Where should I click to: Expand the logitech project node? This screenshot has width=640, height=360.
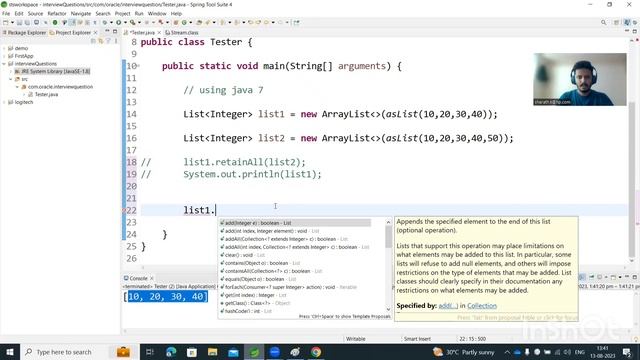pos(4,102)
